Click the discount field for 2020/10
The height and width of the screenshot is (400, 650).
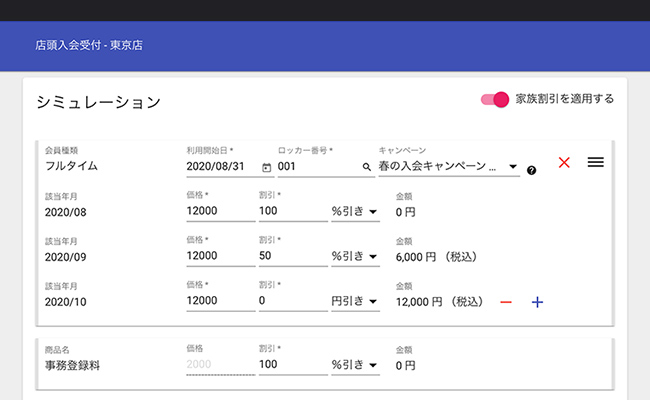(x=293, y=301)
